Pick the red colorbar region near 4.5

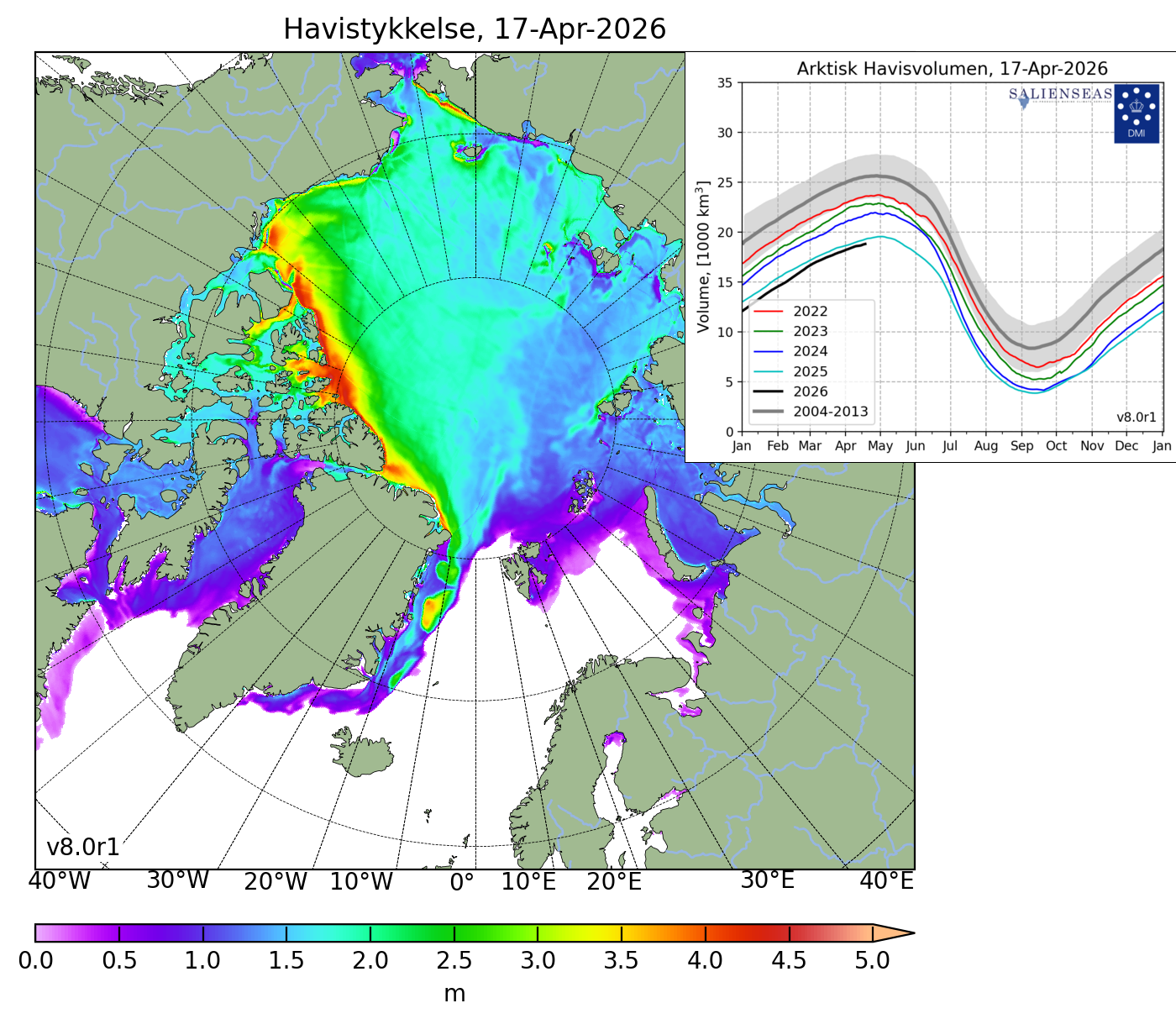(x=788, y=932)
